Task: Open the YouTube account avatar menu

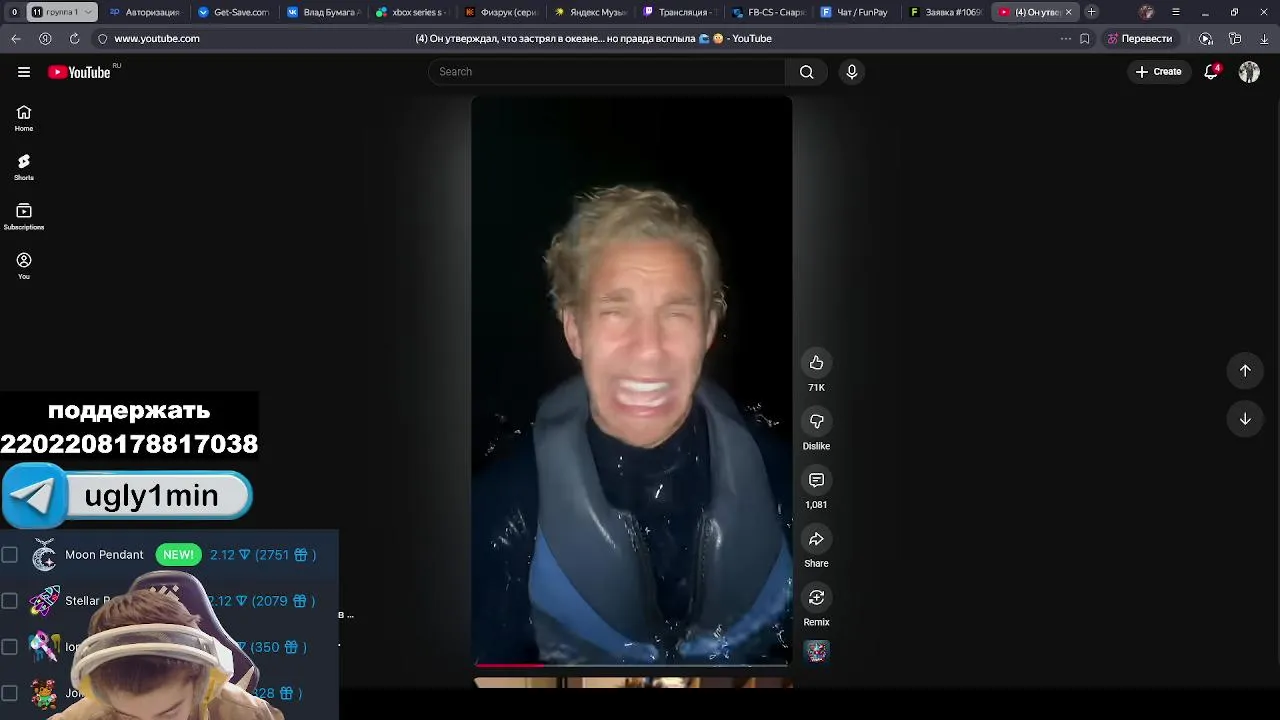Action: point(1249,72)
